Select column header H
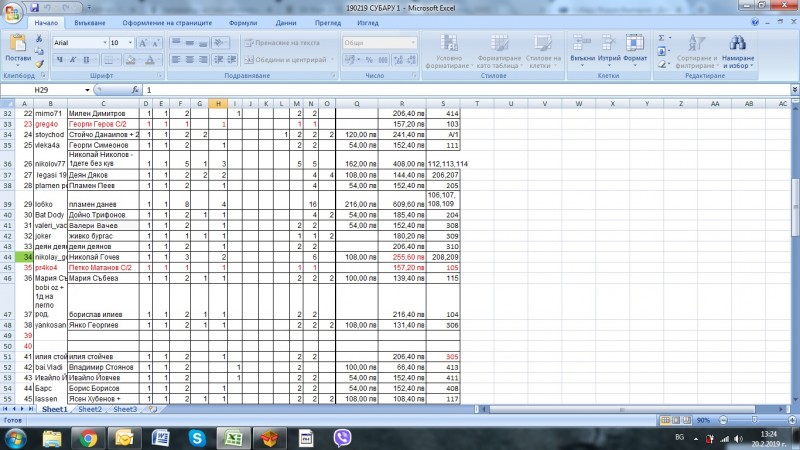 click(x=218, y=104)
